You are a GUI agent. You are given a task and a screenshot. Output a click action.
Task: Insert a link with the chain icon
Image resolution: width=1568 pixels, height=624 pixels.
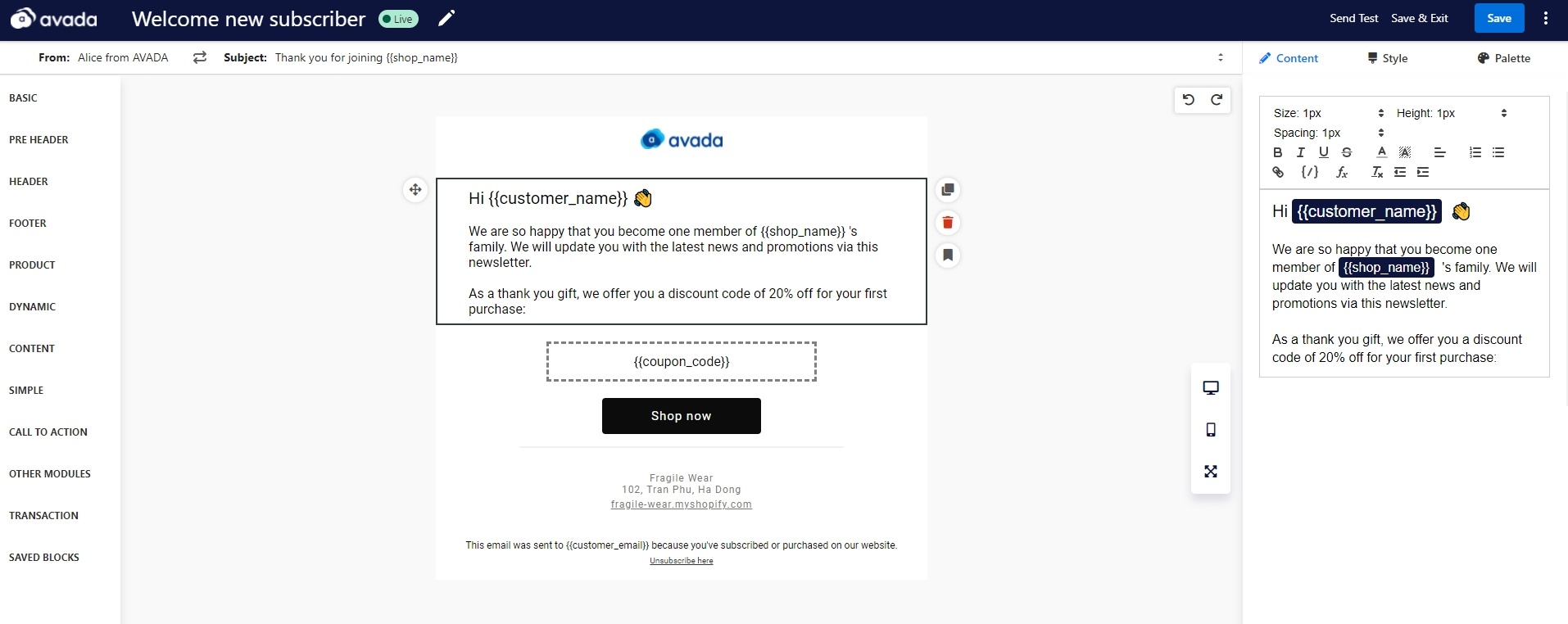(x=1278, y=172)
